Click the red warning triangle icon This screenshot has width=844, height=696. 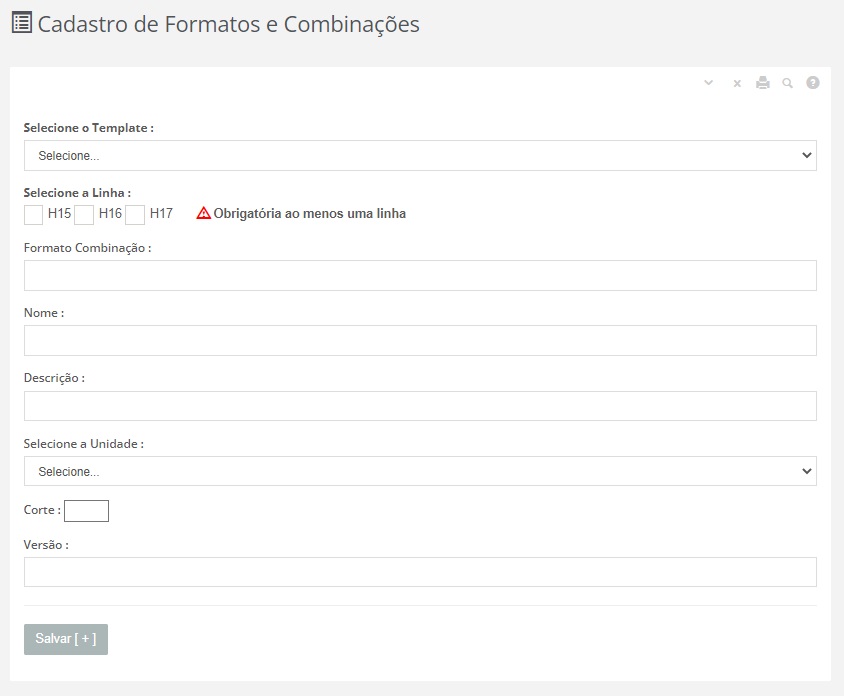203,213
